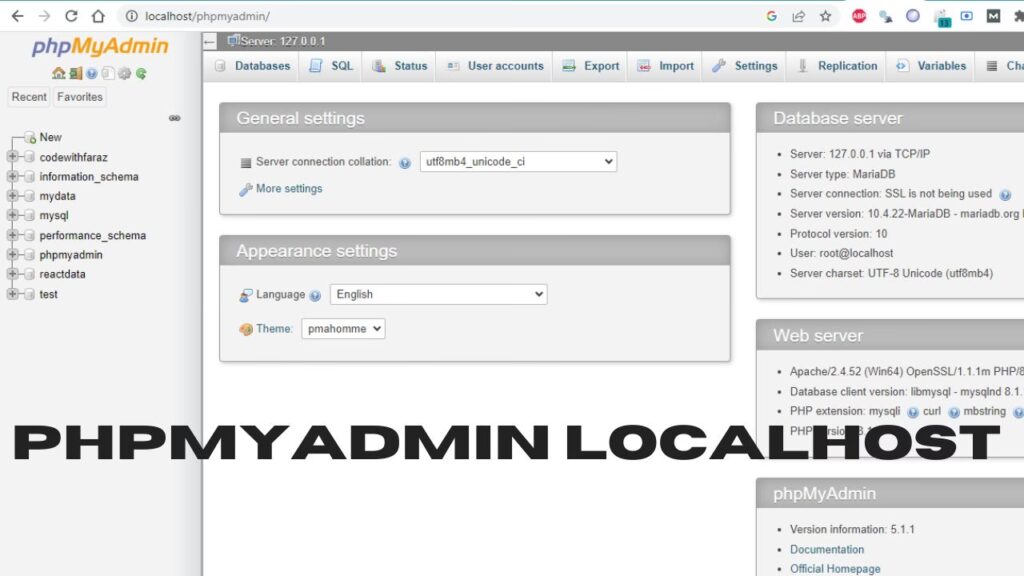This screenshot has width=1024, height=576.
Task: Open the Settings tab
Action: tap(744, 66)
